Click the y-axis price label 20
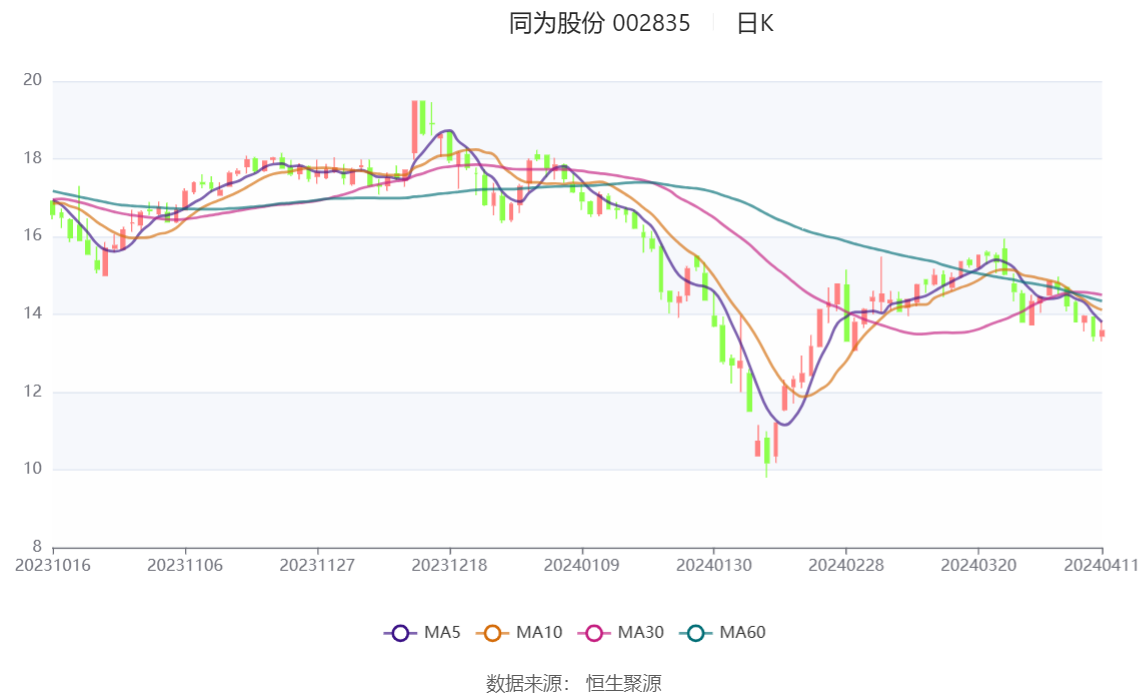The height and width of the screenshot is (699, 1148). tap(32, 81)
